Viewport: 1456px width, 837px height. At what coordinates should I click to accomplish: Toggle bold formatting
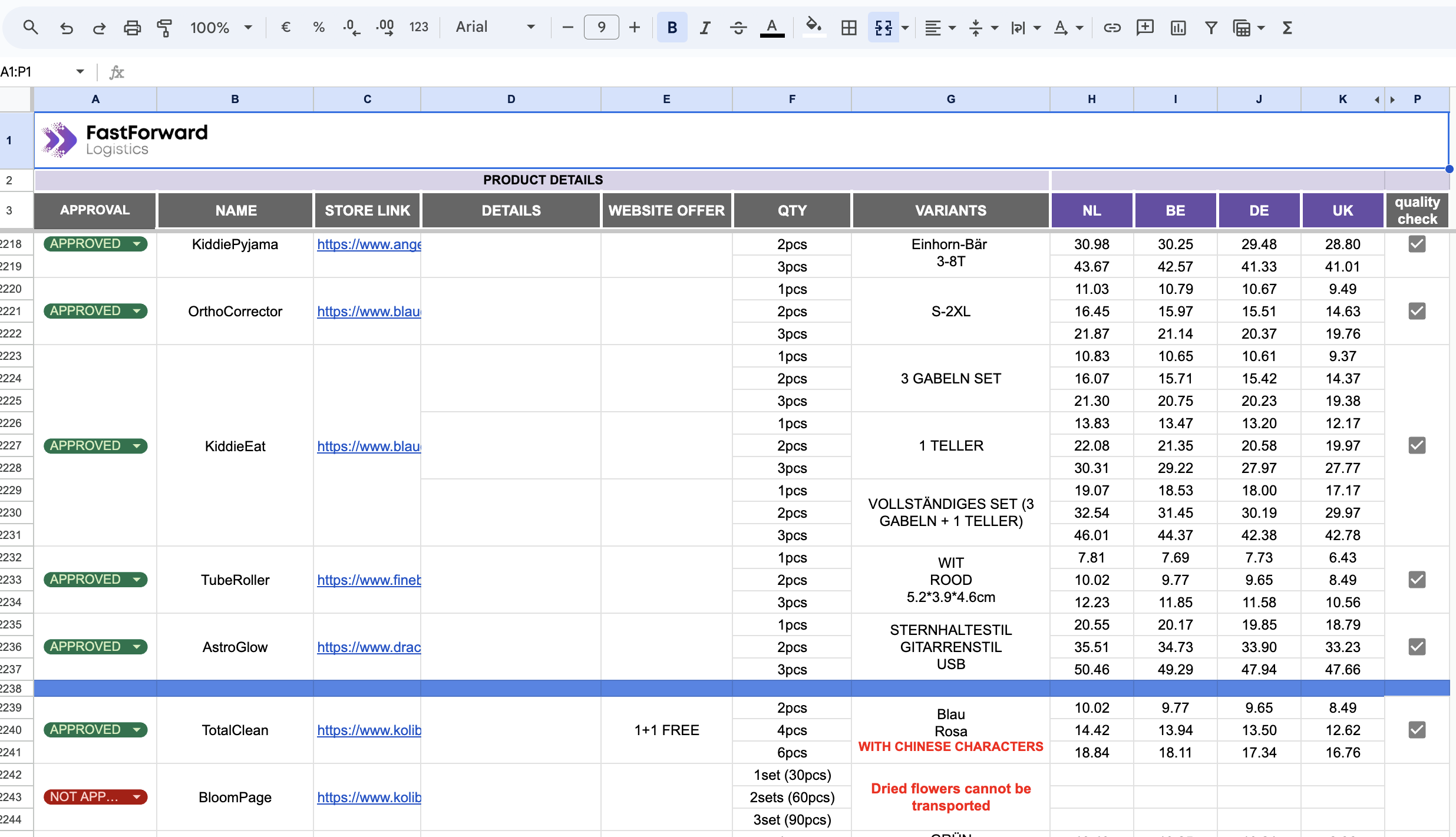(672, 27)
